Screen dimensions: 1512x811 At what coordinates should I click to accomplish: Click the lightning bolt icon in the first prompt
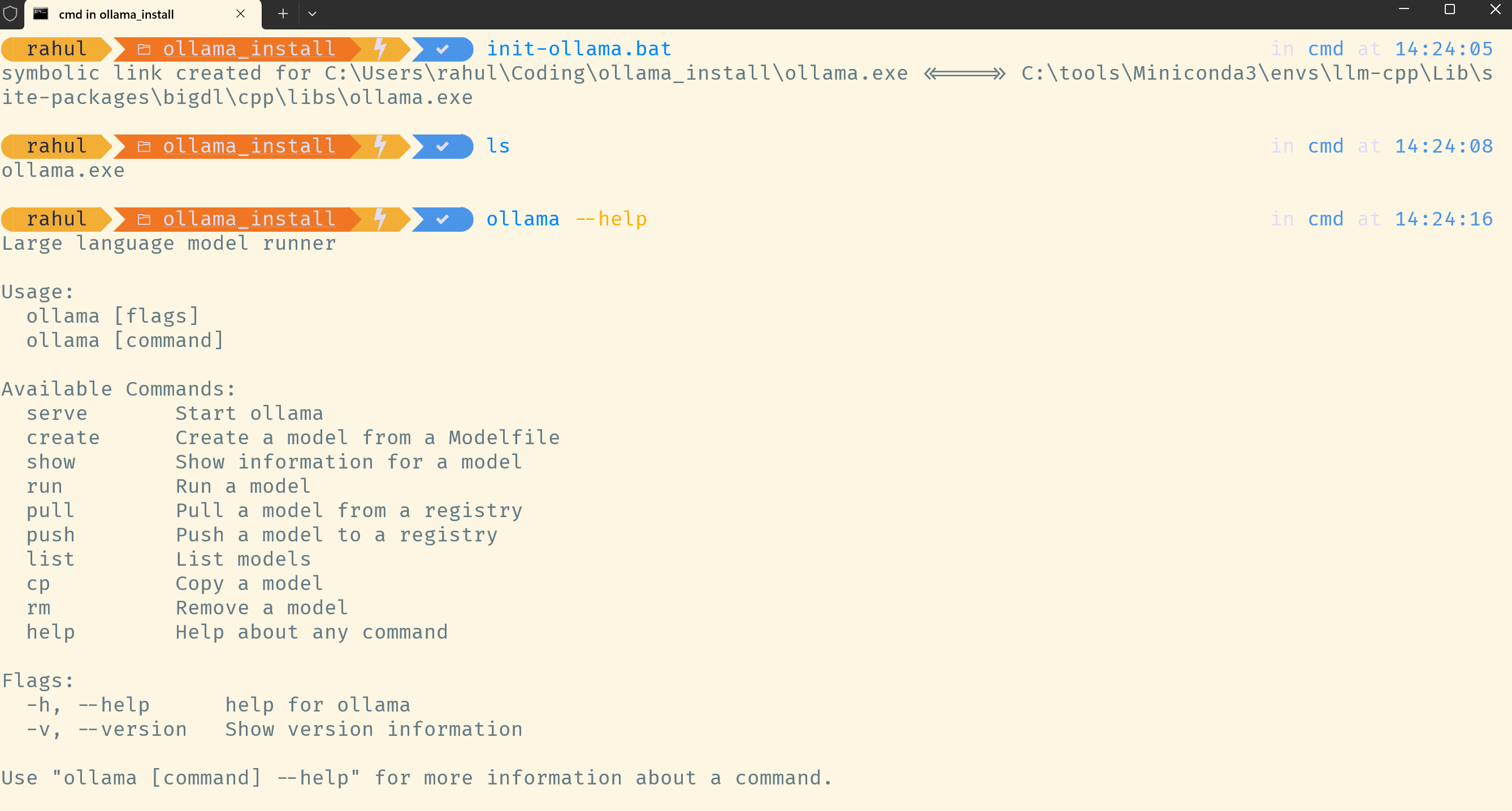[381, 49]
